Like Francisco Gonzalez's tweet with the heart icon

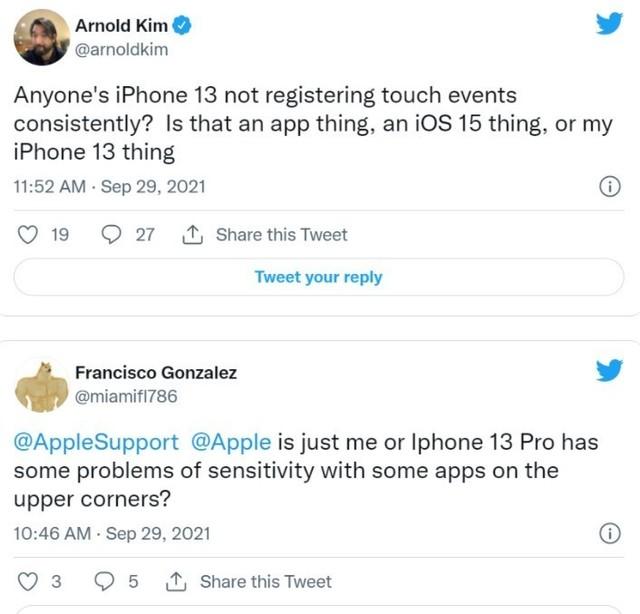[28, 582]
